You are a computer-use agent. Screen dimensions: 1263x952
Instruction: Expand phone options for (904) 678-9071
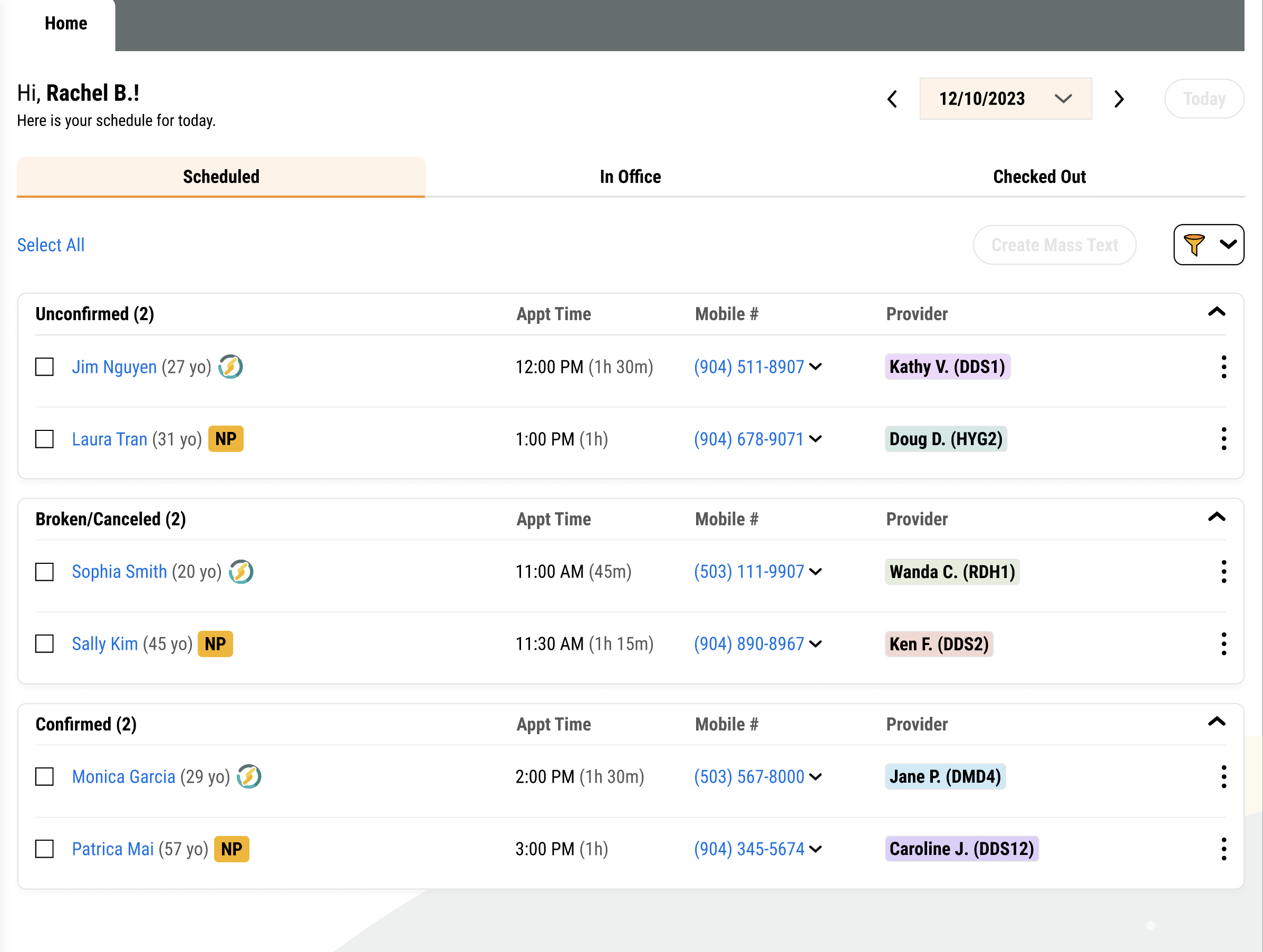[x=816, y=439]
